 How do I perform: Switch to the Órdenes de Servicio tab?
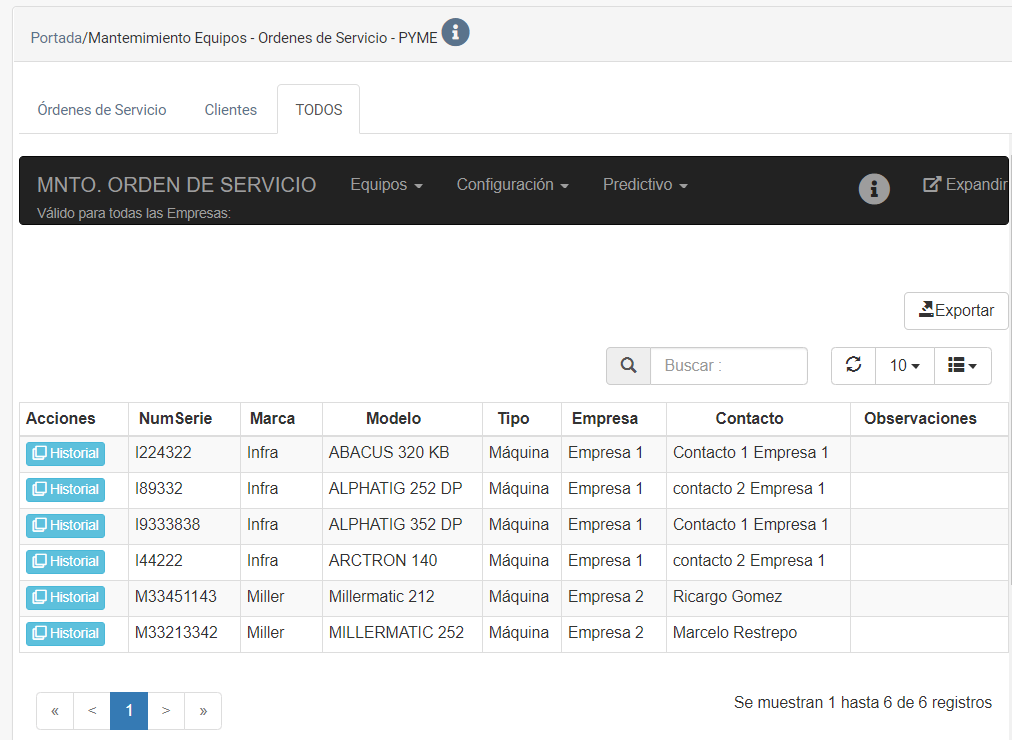102,110
